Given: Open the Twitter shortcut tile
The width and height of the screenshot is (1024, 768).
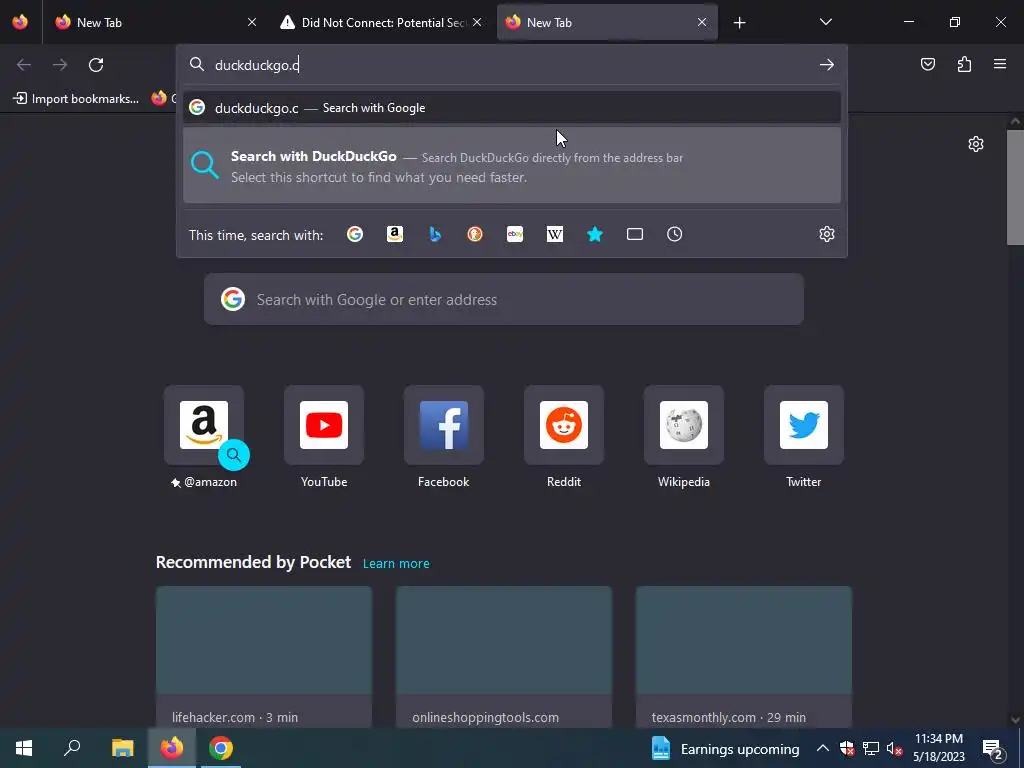Looking at the screenshot, I should (804, 425).
